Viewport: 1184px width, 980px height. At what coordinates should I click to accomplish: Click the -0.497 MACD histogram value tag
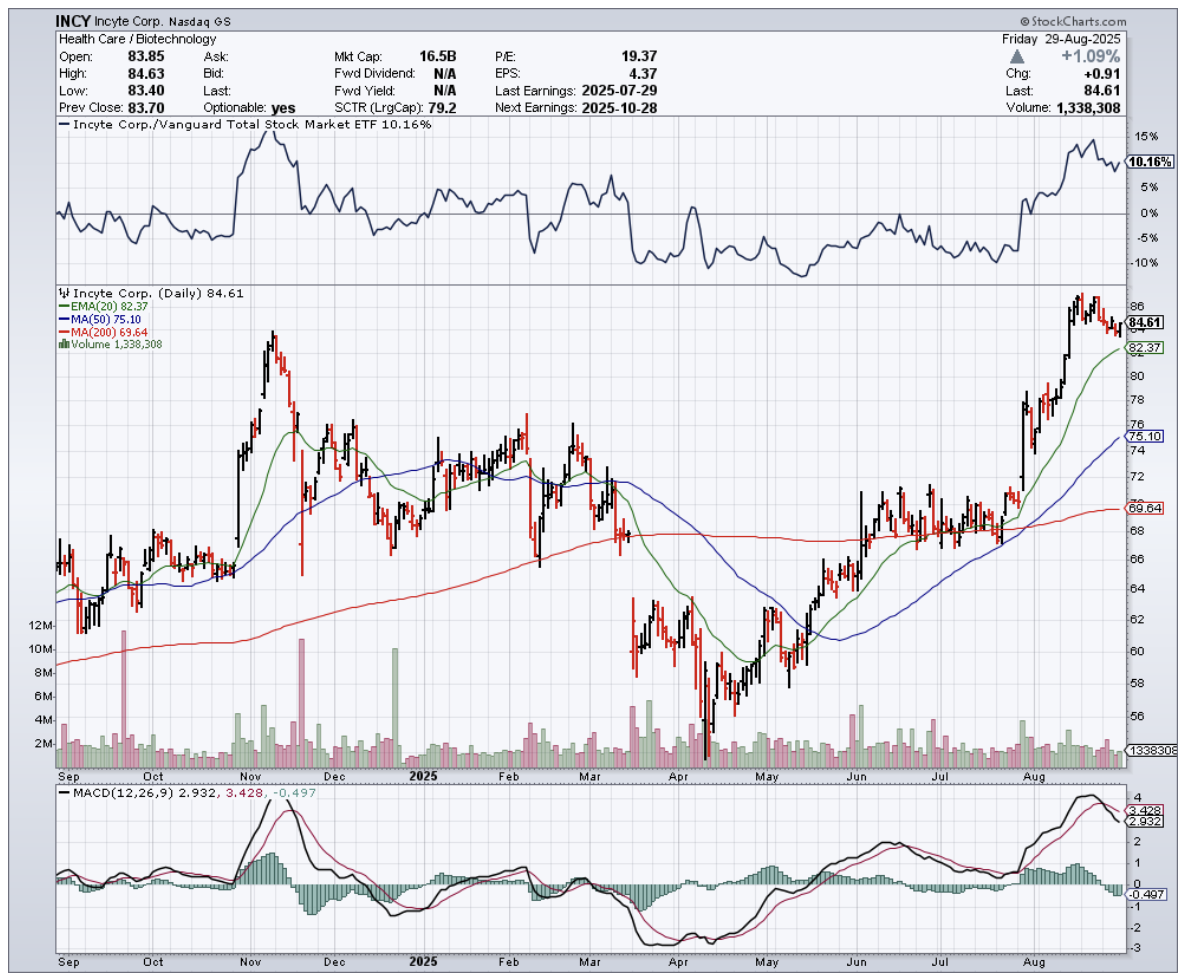[x=1146, y=894]
